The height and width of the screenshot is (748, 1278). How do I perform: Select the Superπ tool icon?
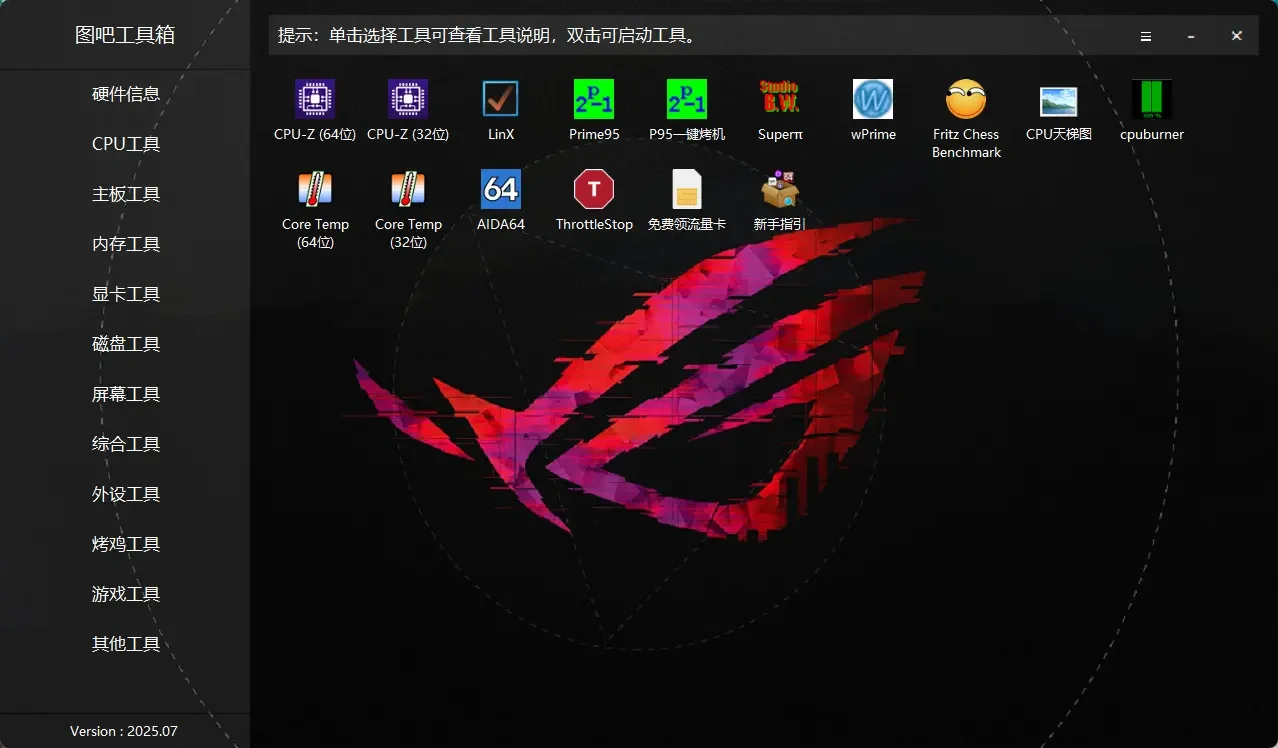point(780,99)
